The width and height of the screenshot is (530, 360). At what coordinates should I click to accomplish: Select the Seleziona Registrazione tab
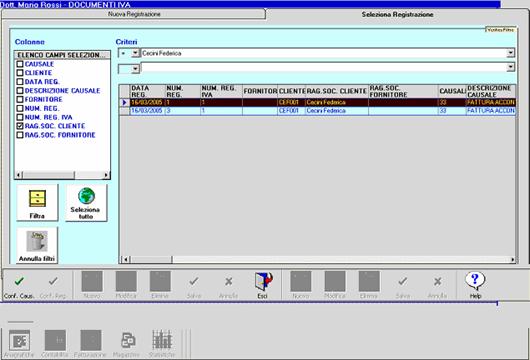[398, 15]
